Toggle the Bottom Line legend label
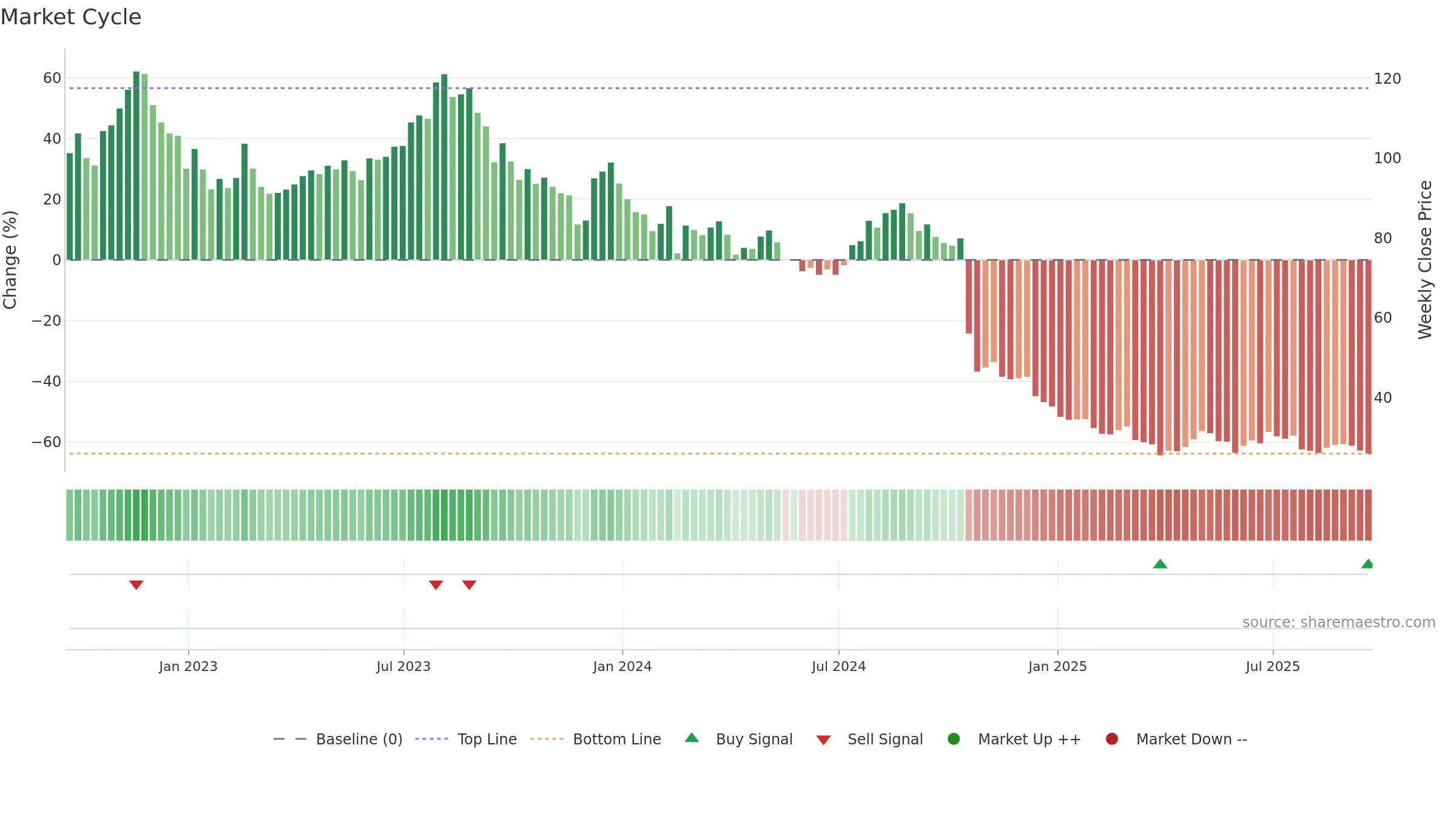The image size is (1456, 819). click(617, 739)
